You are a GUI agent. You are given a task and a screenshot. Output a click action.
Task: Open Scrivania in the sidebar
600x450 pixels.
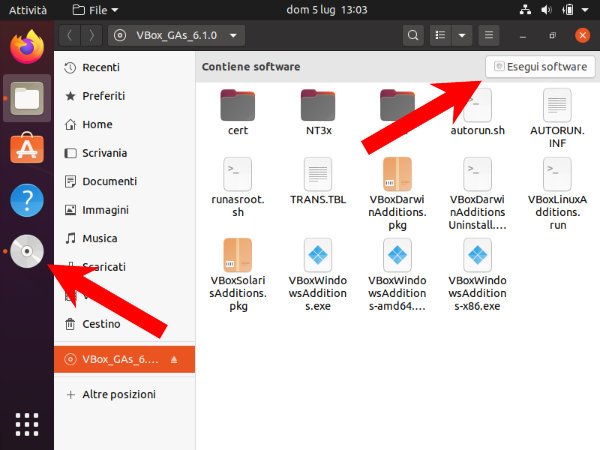pyautogui.click(x=124, y=153)
